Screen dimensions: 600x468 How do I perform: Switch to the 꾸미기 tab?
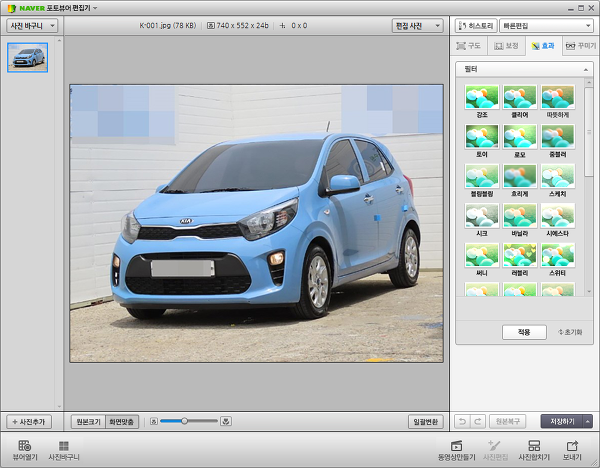[581, 46]
